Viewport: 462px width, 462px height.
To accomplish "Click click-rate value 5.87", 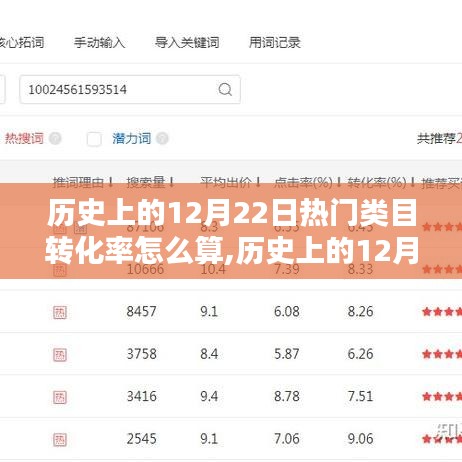I will click(287, 354).
